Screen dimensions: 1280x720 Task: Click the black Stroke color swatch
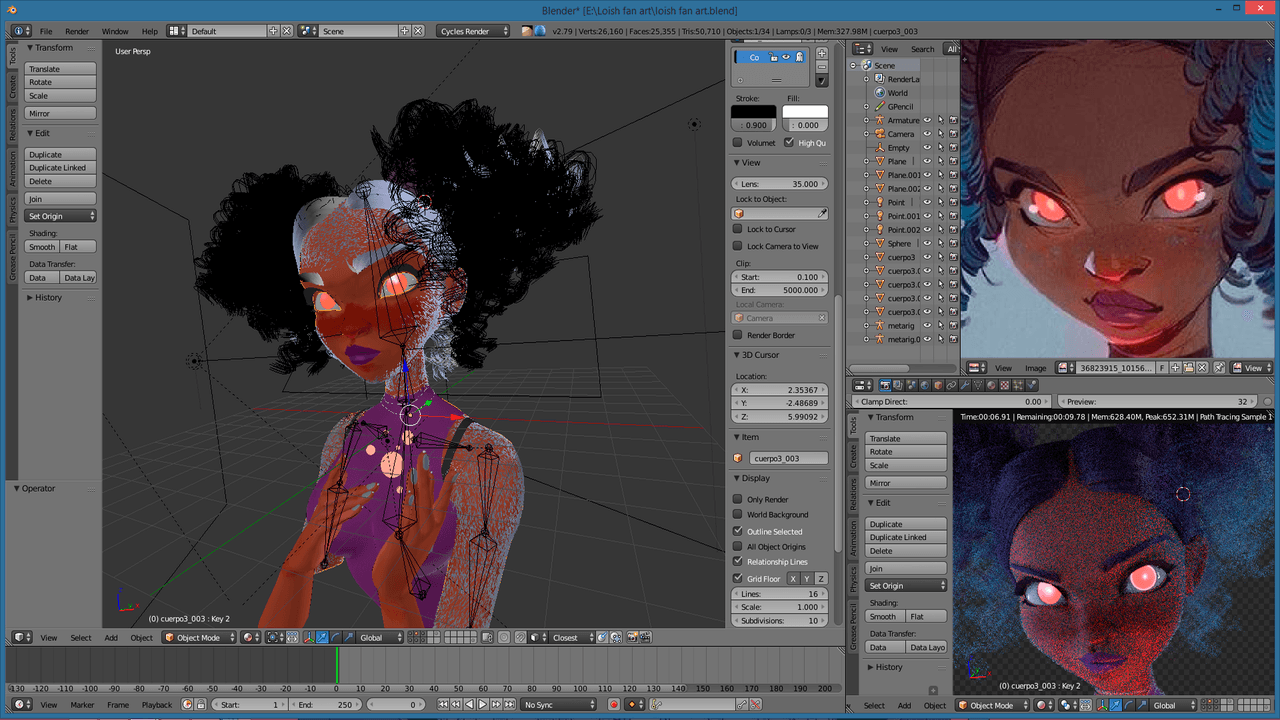(x=753, y=111)
